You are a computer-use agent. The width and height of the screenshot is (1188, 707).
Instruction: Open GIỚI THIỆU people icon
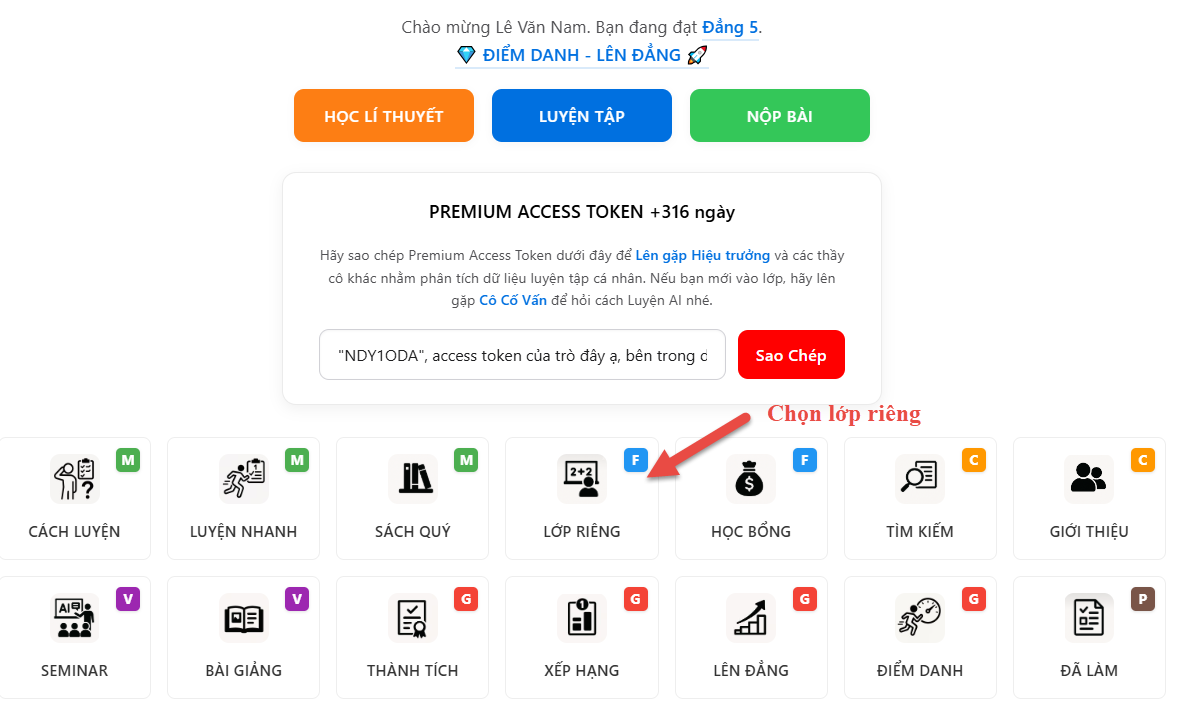[x=1089, y=478]
